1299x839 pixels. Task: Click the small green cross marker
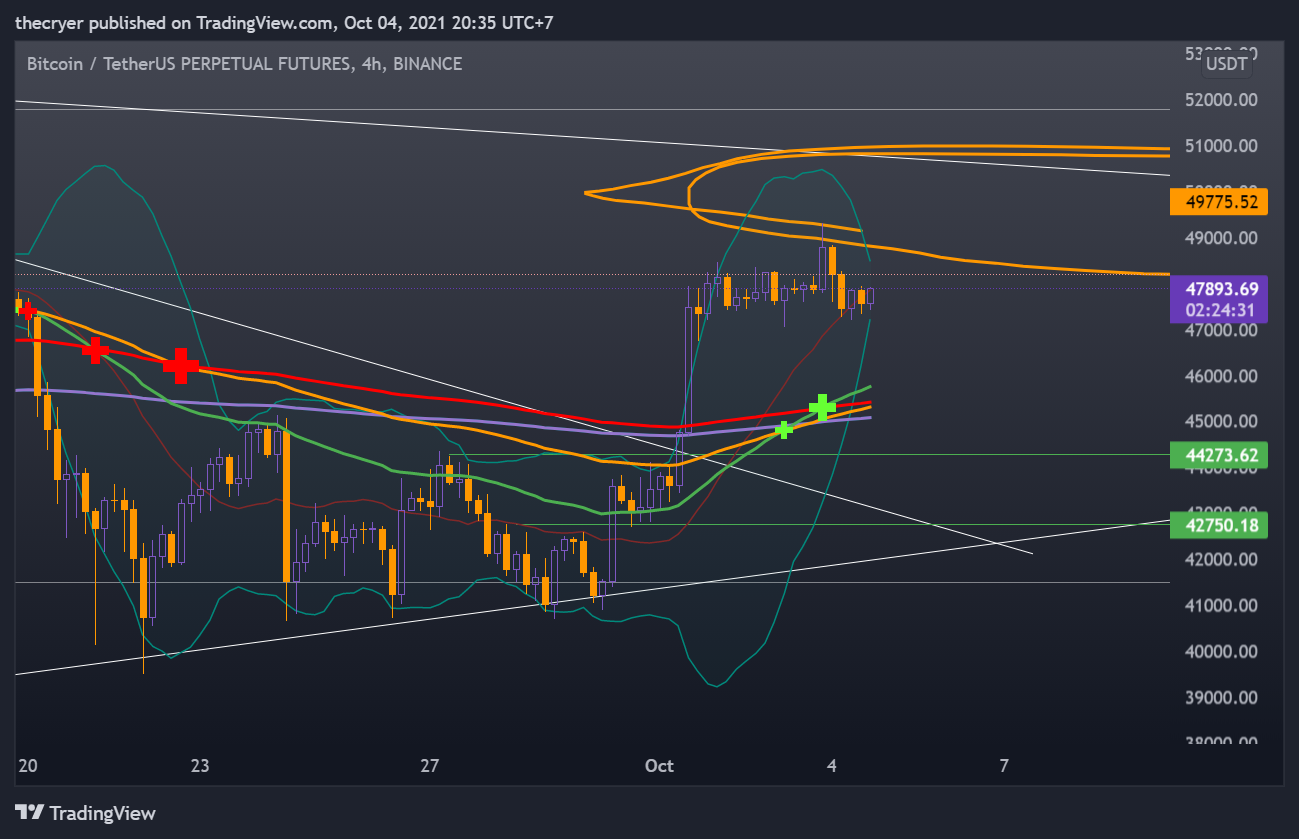[785, 430]
